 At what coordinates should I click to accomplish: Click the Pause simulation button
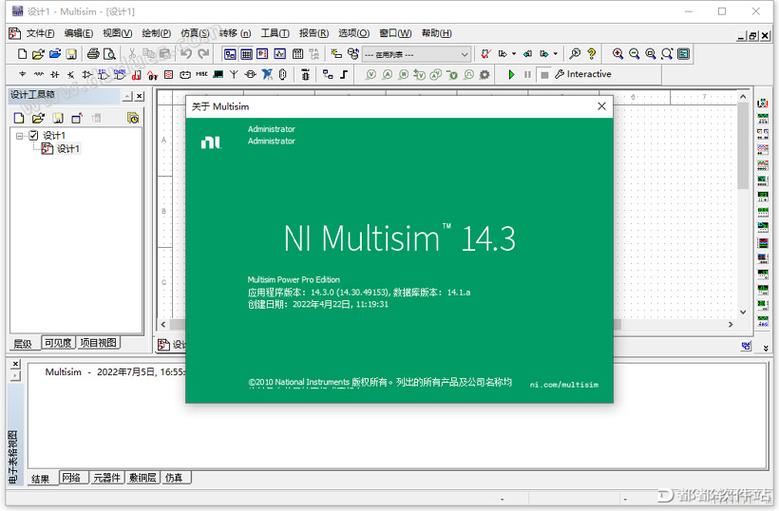(x=527, y=74)
